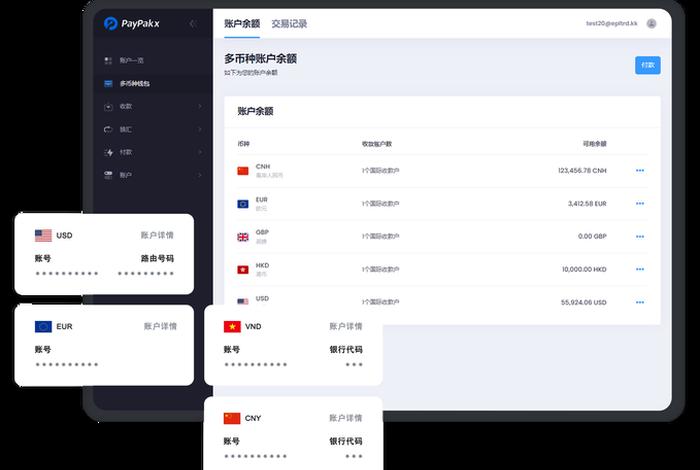Open more options for the HKD row

click(640, 270)
